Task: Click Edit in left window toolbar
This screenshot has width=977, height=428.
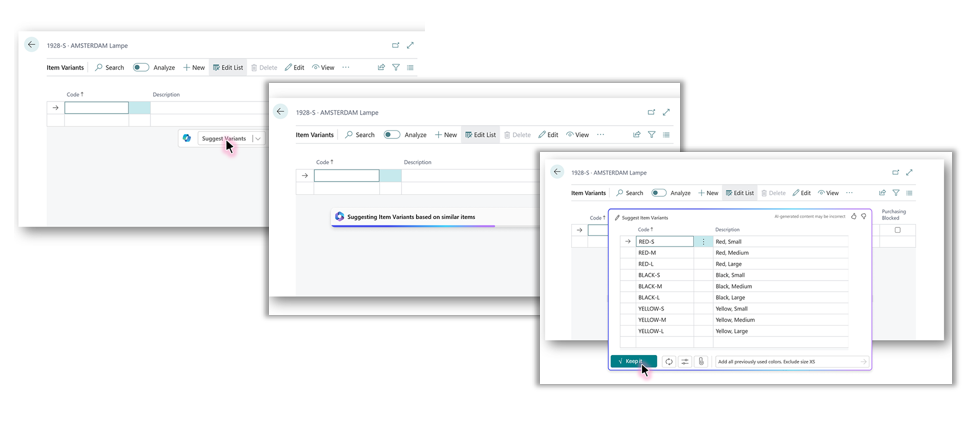Action: tap(295, 67)
